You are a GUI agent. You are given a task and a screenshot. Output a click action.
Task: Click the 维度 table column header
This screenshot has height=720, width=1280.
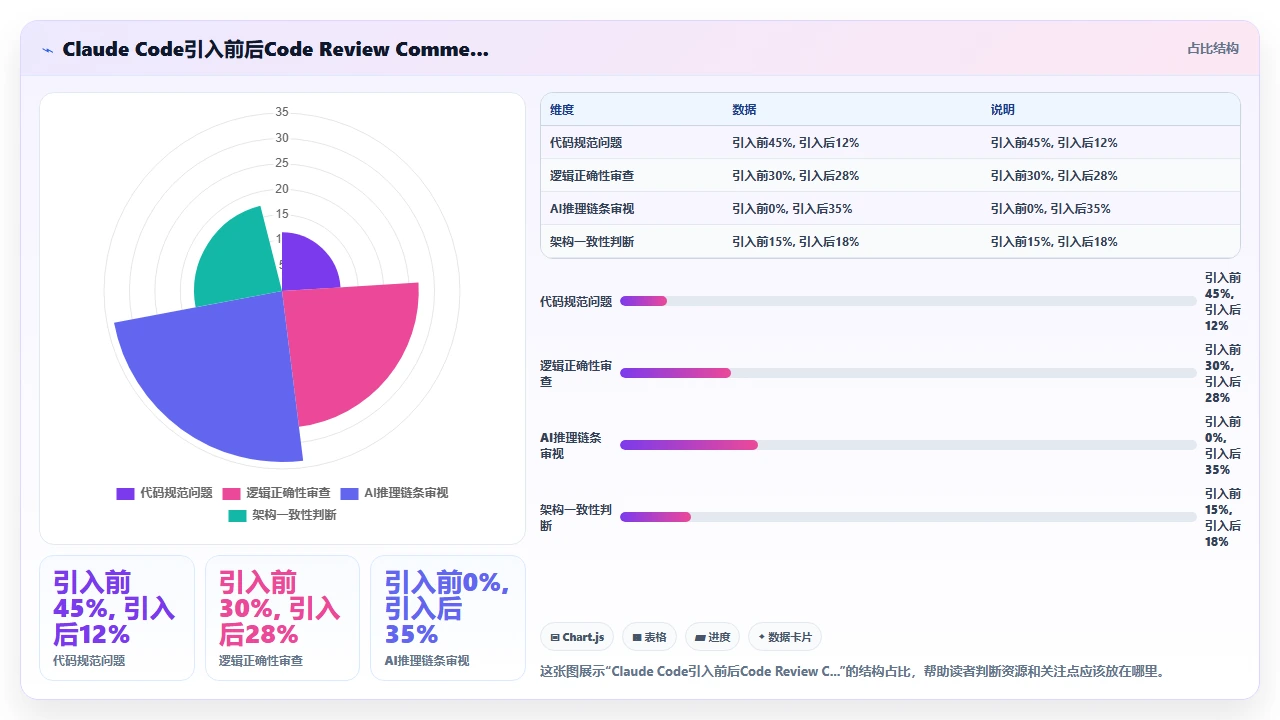click(562, 110)
